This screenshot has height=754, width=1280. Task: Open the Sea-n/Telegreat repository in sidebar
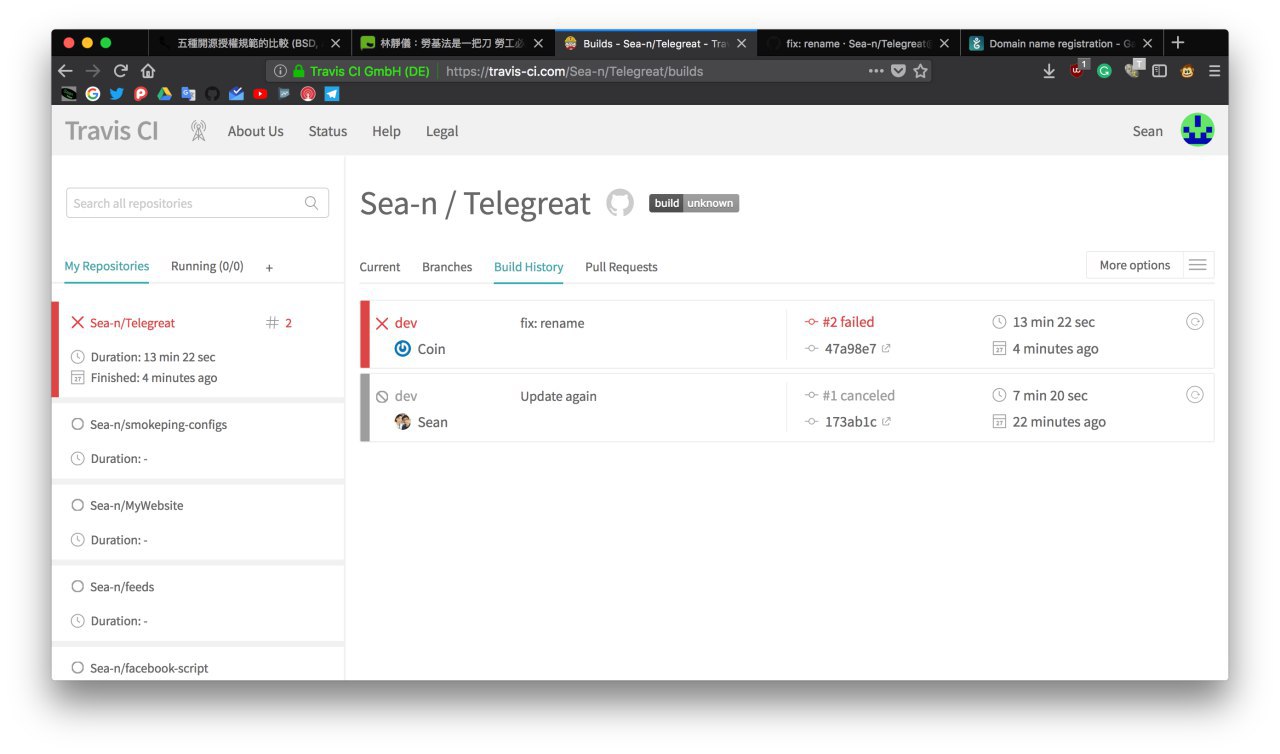click(132, 323)
